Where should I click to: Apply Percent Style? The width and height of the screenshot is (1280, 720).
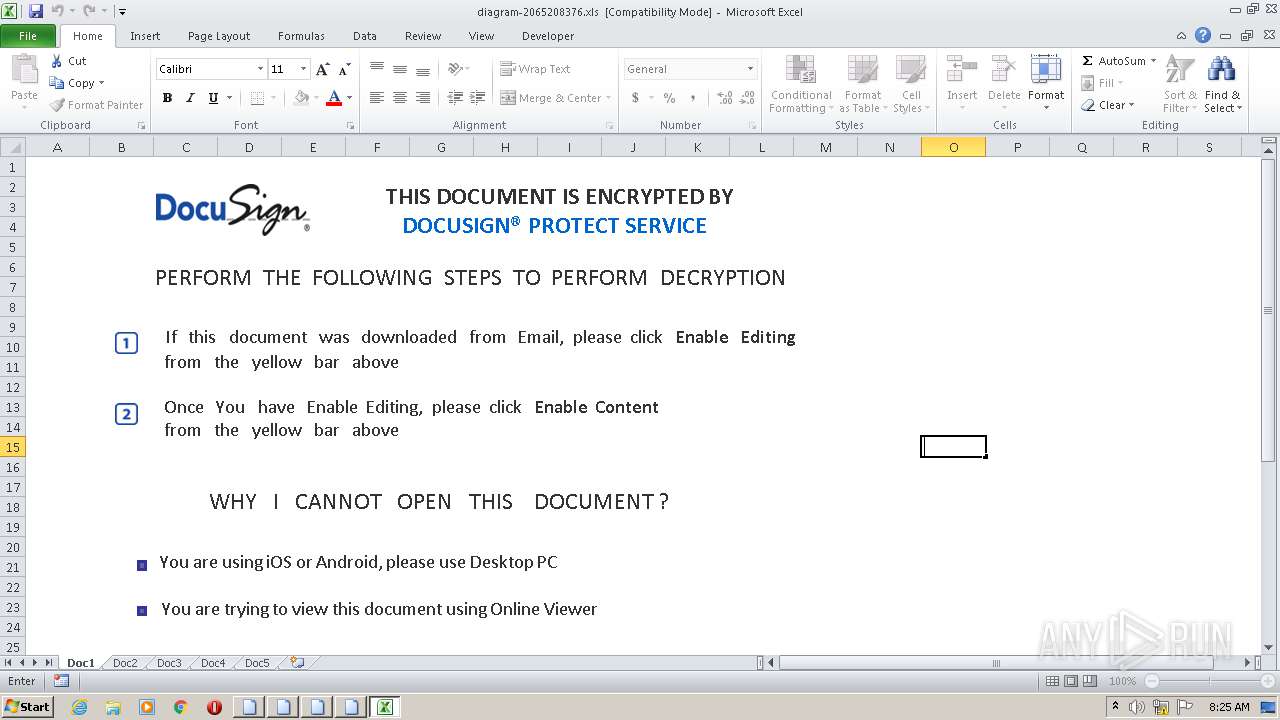669,98
